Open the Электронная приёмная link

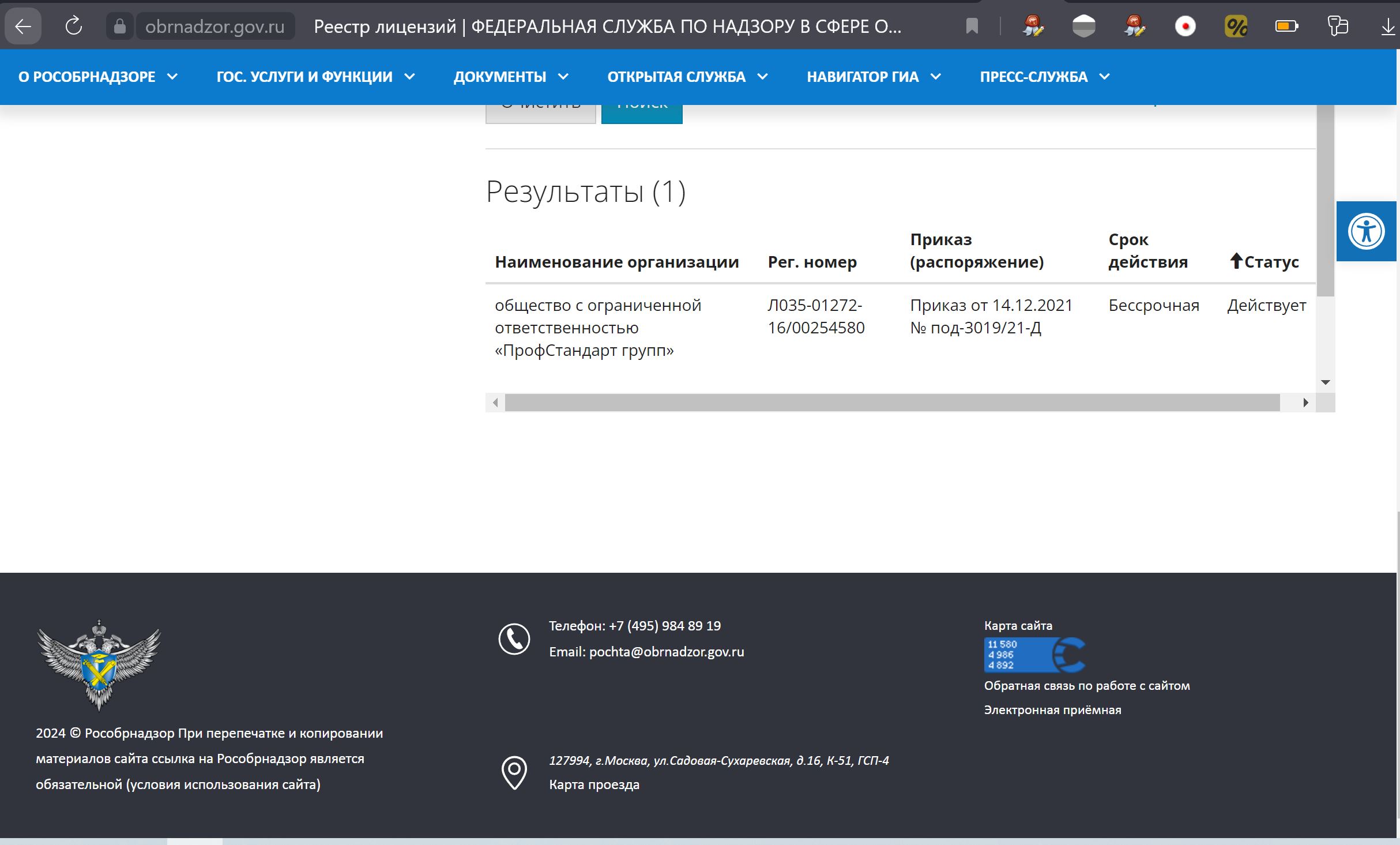pyautogui.click(x=1052, y=710)
